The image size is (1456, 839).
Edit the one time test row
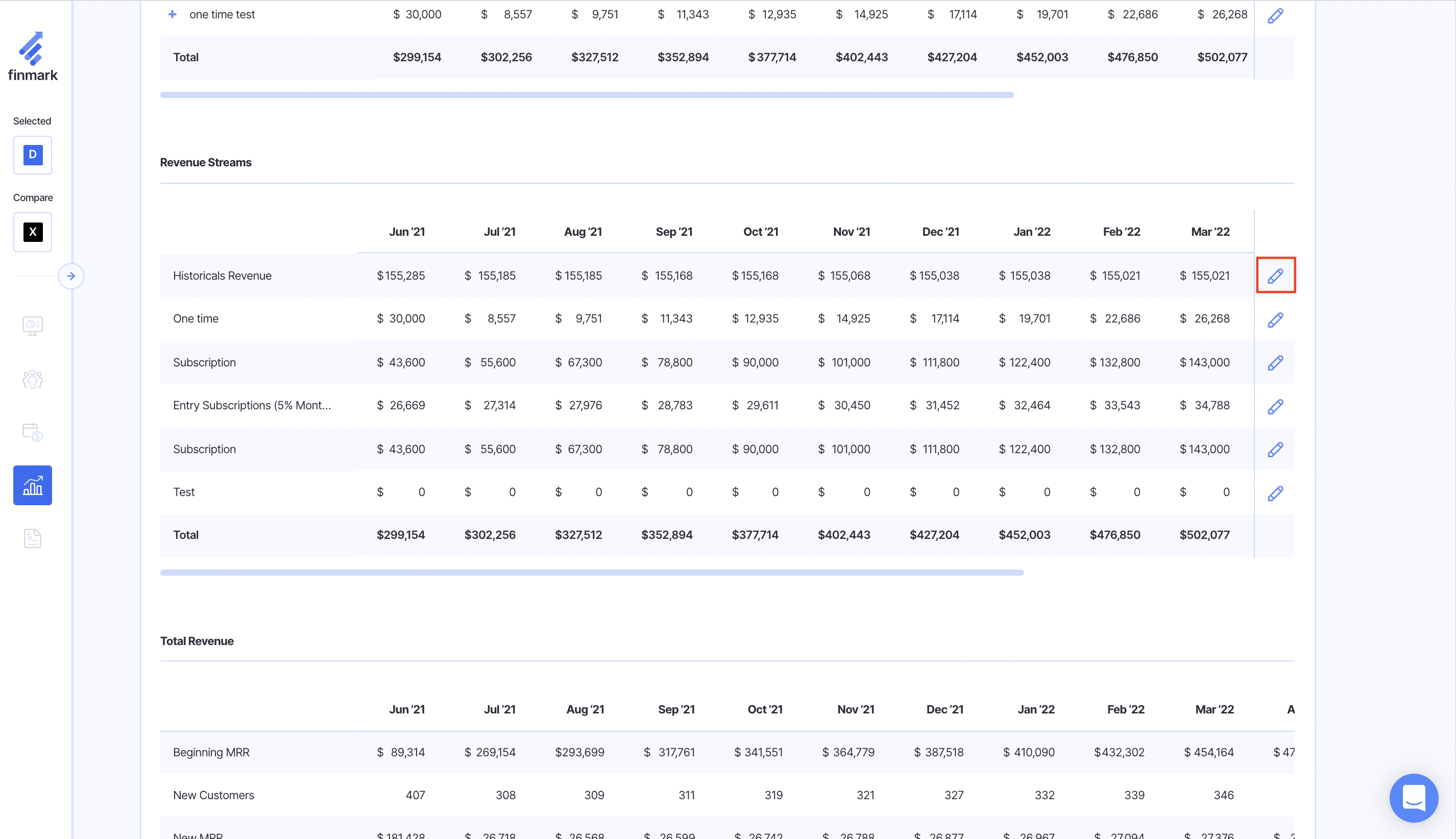click(x=1275, y=15)
